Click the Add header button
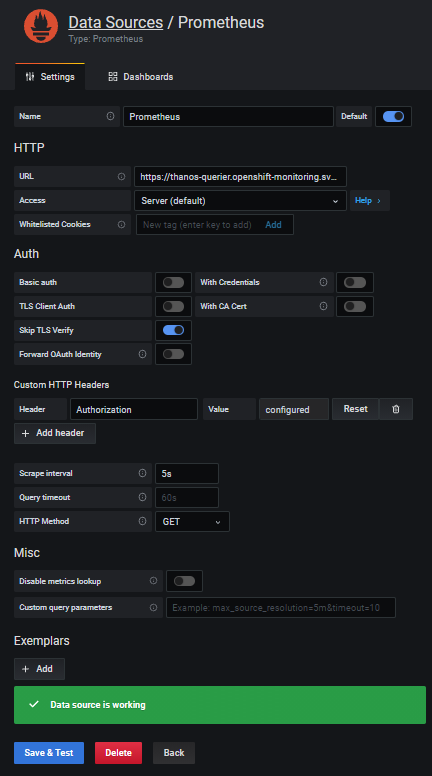 [x=55, y=433]
